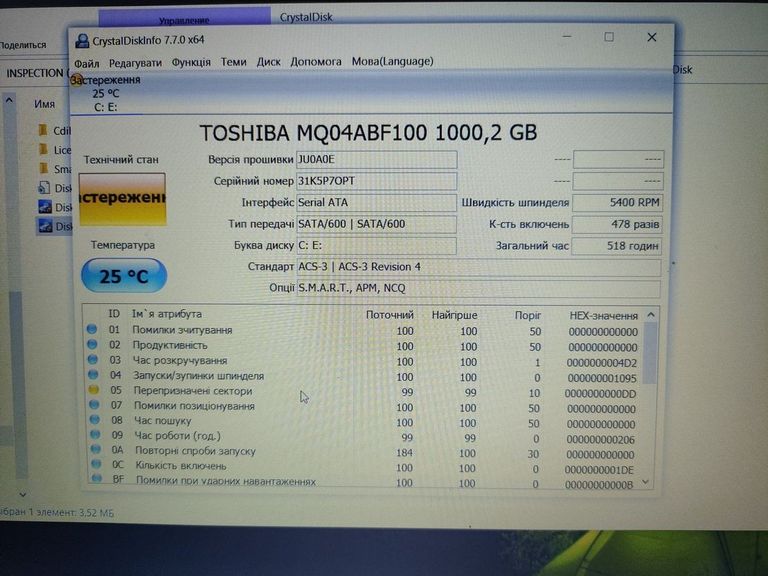Screen dimensions: 768x576
Task: Open the Редагувати menu
Action: 135,63
